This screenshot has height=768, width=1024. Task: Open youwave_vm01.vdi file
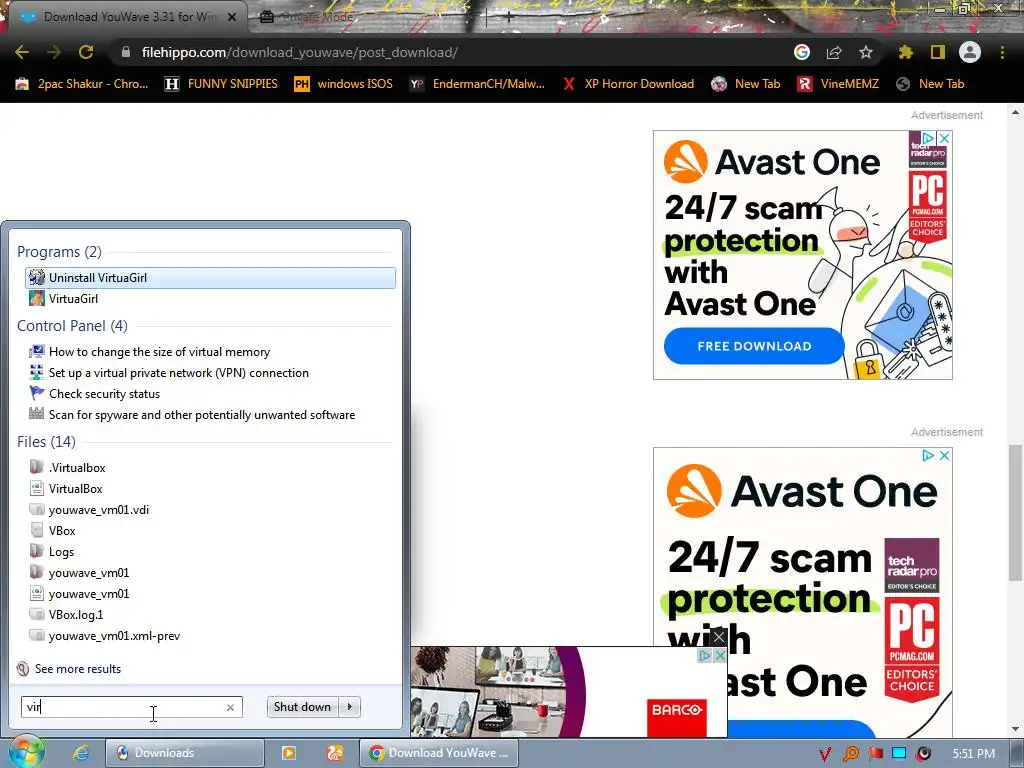coord(210,509)
